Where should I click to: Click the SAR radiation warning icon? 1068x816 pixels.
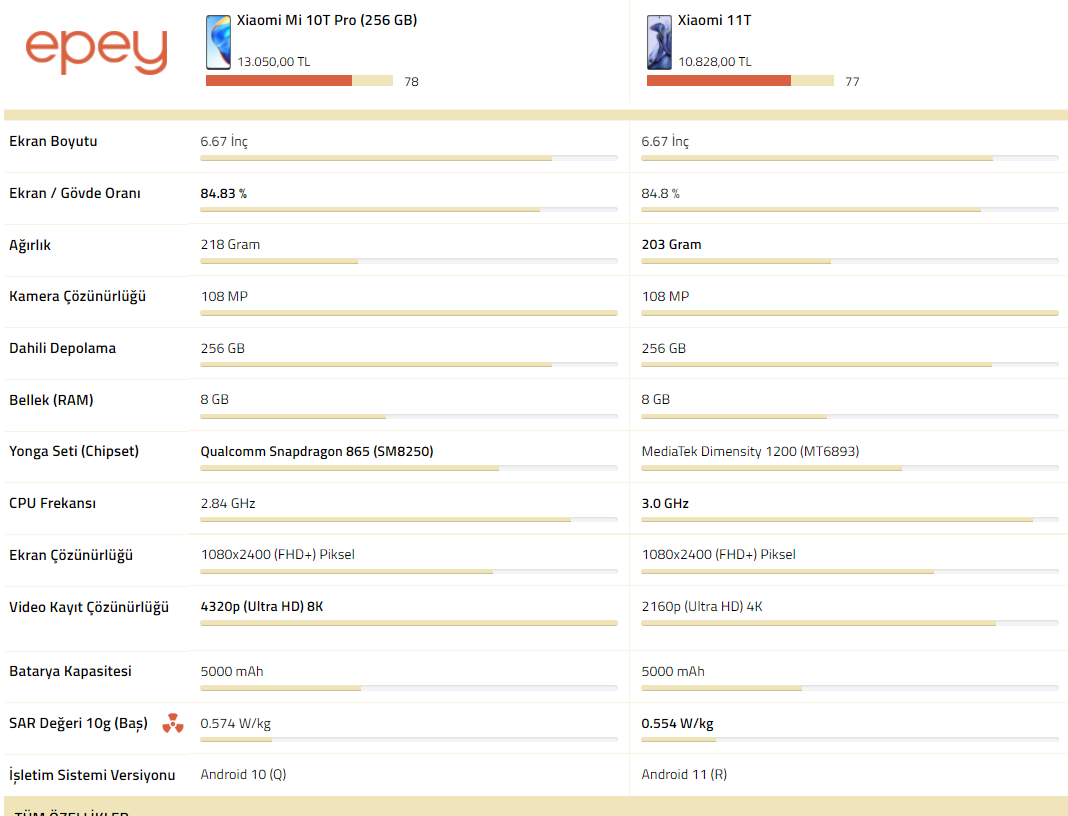pyautogui.click(x=173, y=723)
